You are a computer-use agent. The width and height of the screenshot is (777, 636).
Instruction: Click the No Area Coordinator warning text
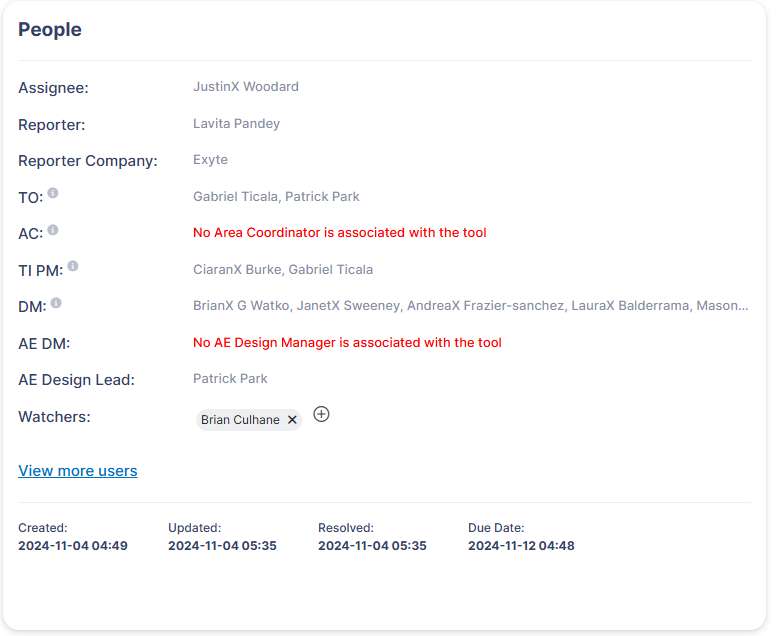coord(340,233)
